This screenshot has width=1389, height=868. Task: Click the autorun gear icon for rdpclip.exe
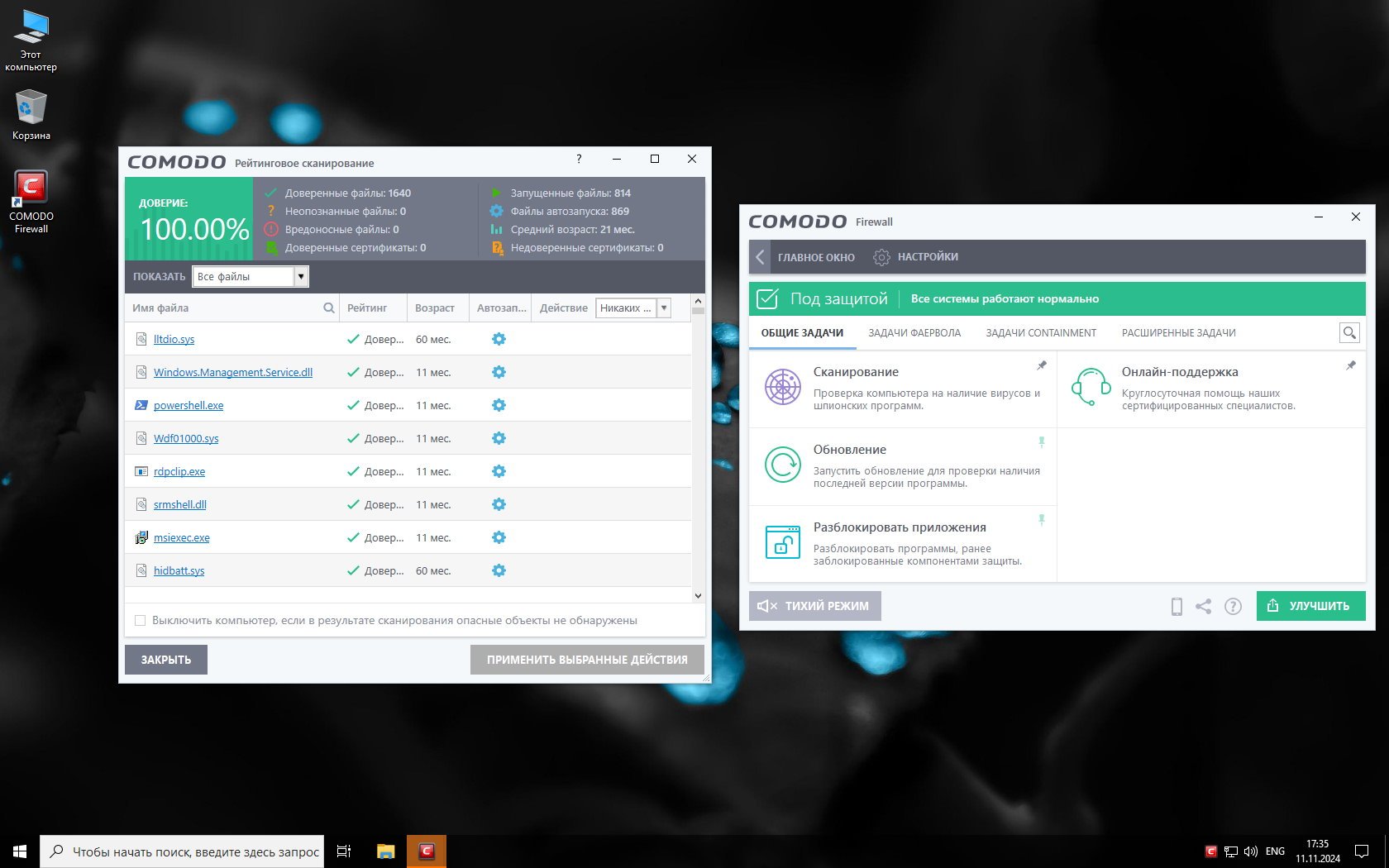499,471
